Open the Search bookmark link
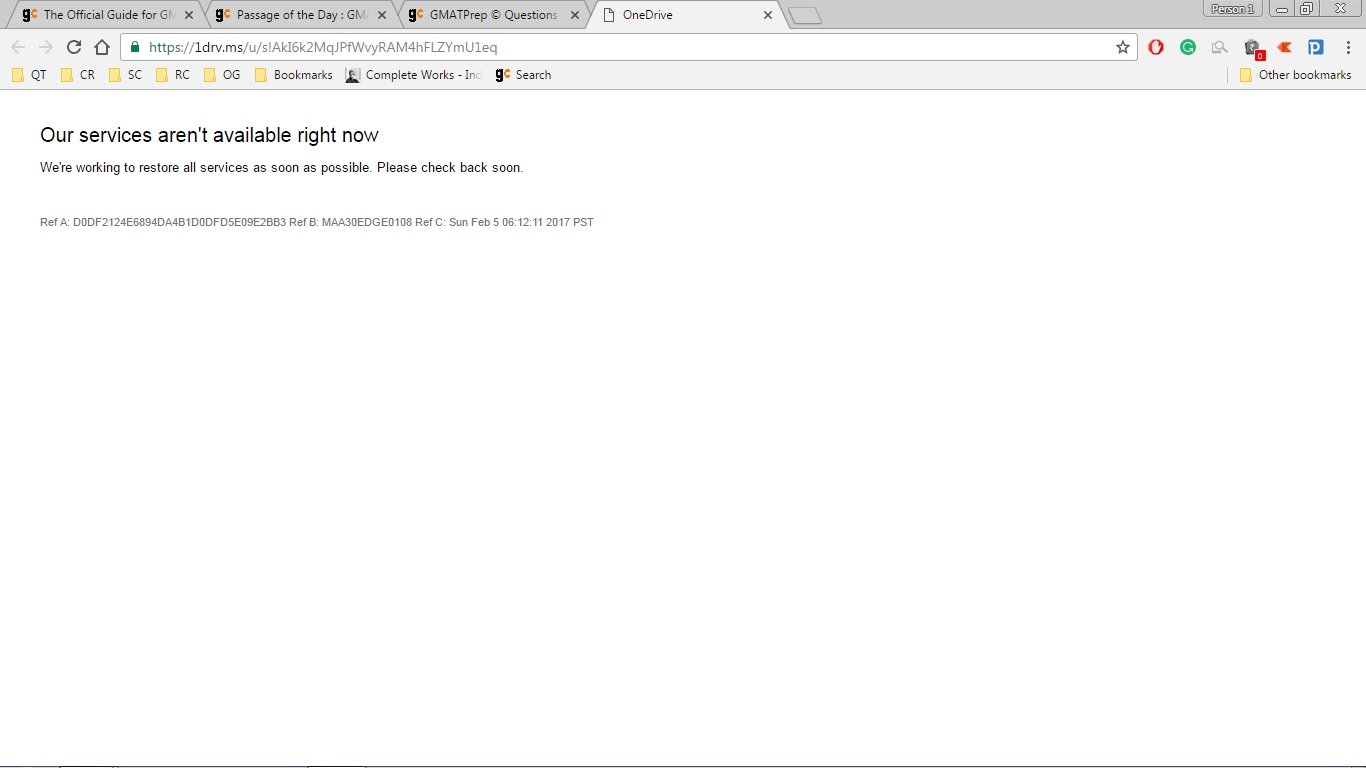Screen dimensions: 1366x768 click(523, 75)
